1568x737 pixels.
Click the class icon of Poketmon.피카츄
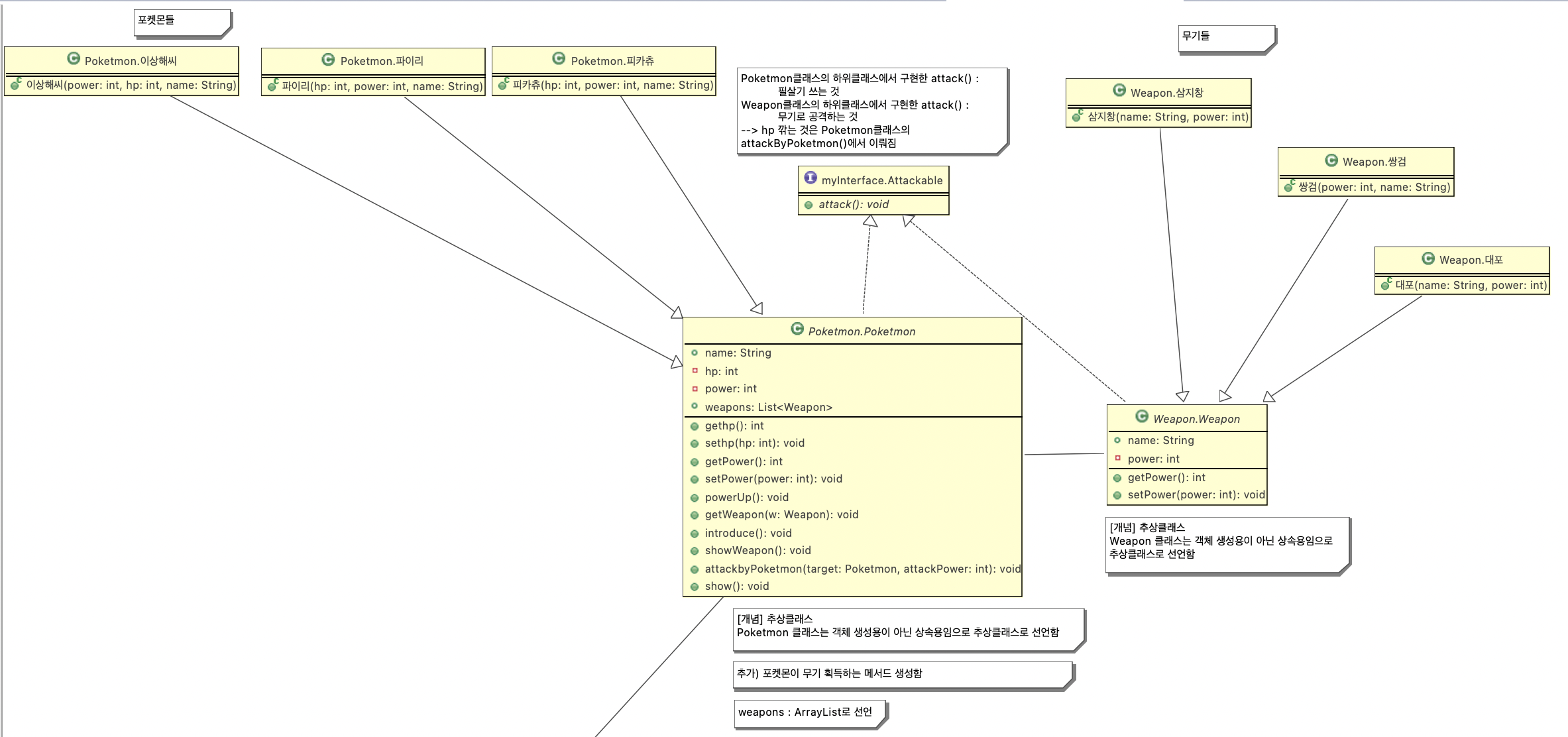click(559, 58)
